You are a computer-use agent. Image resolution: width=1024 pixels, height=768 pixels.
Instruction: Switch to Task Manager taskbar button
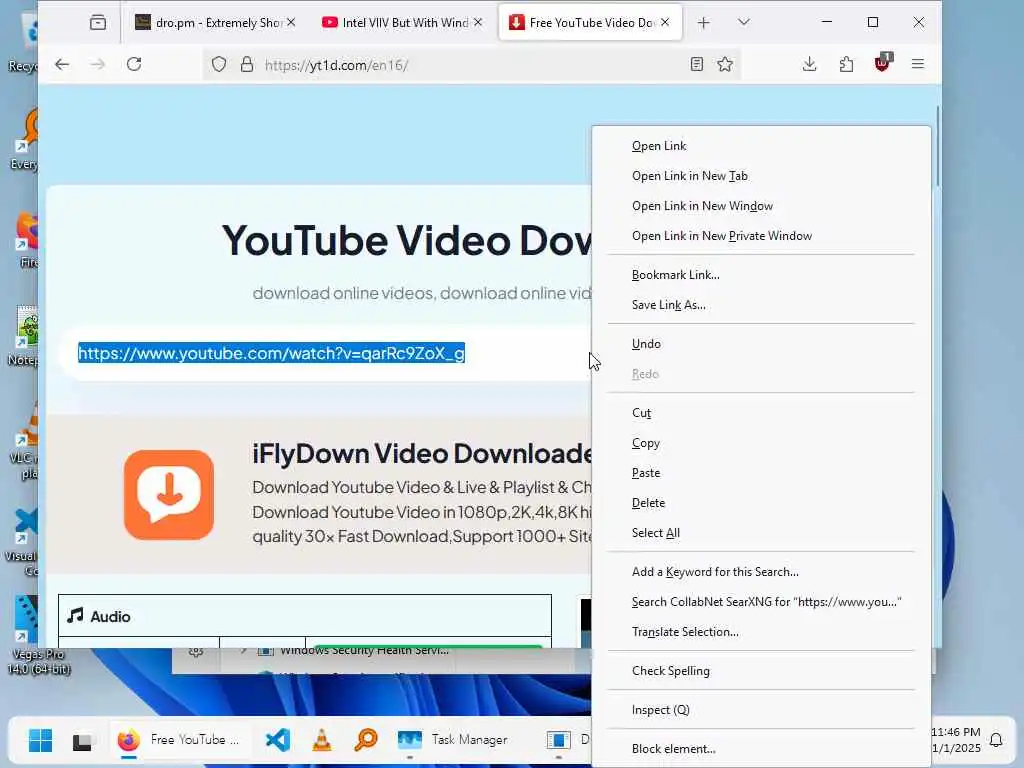455,740
